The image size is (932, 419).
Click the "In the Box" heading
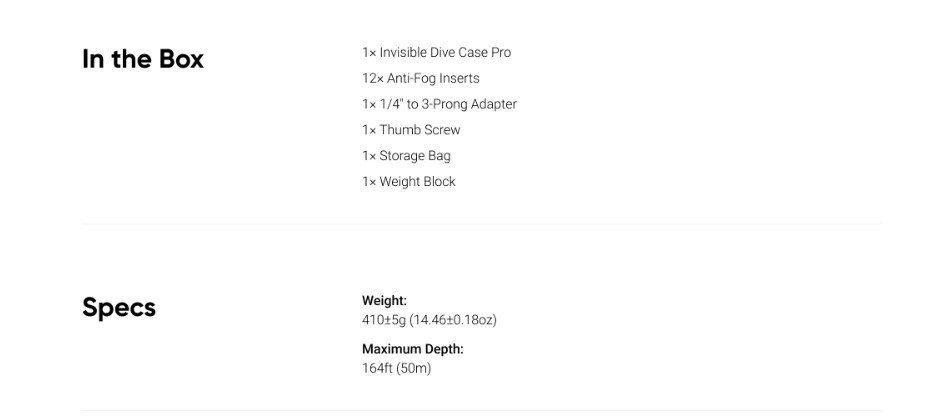coord(142,59)
